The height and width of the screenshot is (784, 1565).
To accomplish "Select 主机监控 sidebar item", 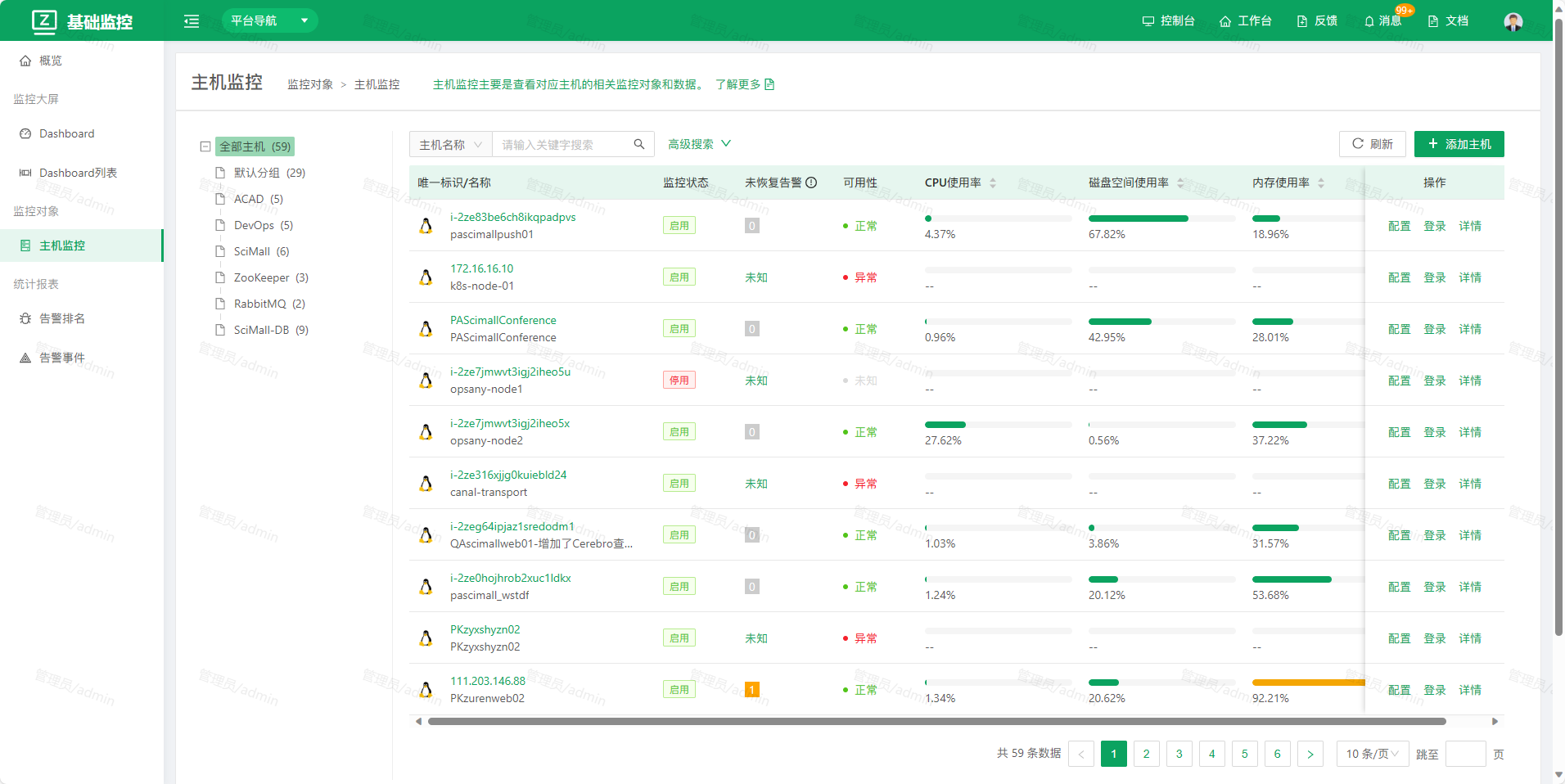I will (x=81, y=246).
